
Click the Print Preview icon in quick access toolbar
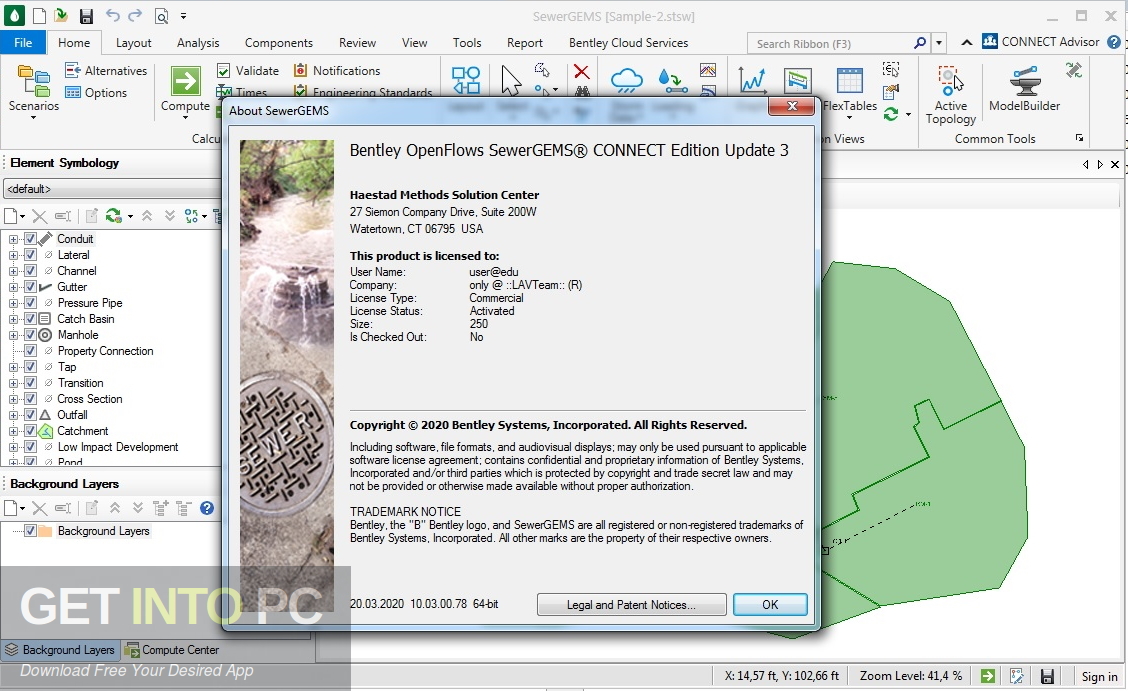click(x=161, y=16)
